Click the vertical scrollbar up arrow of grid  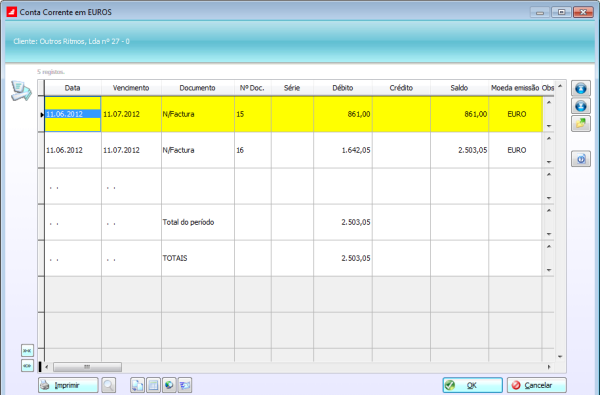[560, 86]
